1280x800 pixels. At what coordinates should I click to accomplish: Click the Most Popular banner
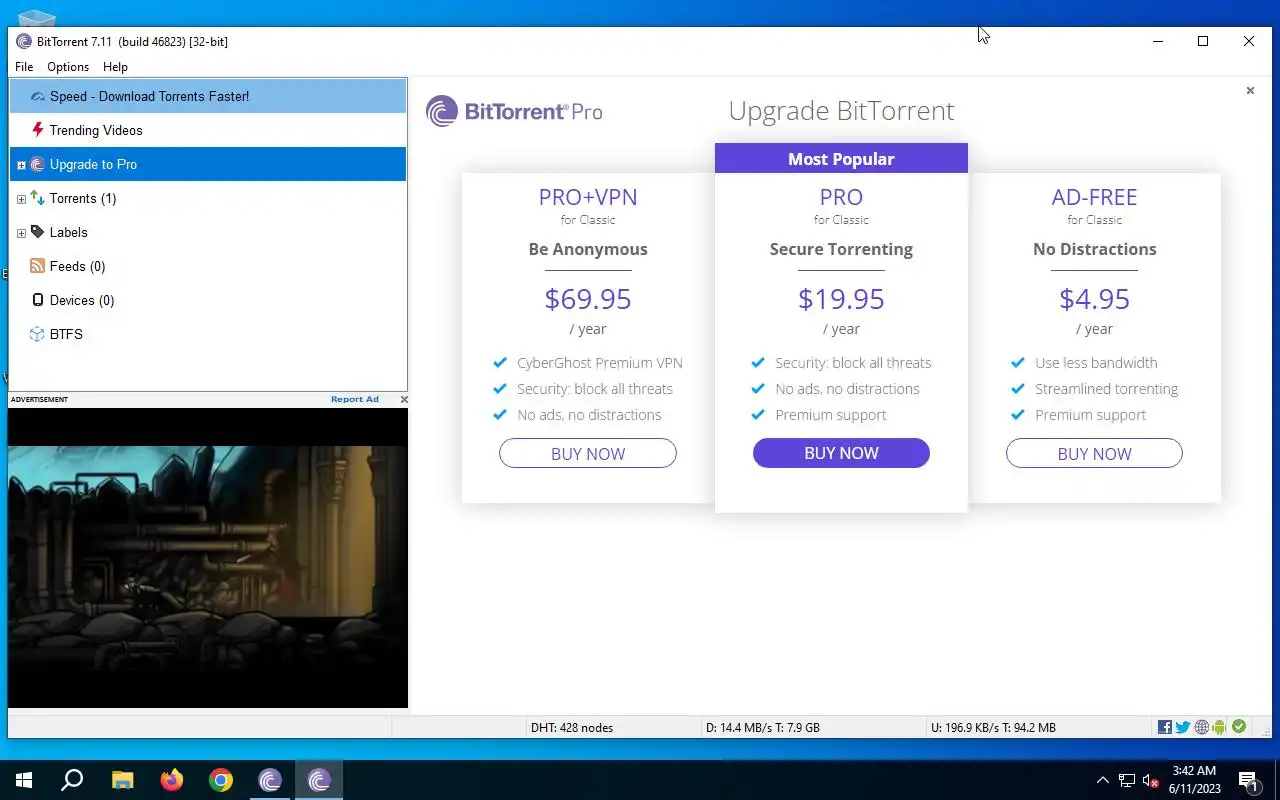point(841,158)
